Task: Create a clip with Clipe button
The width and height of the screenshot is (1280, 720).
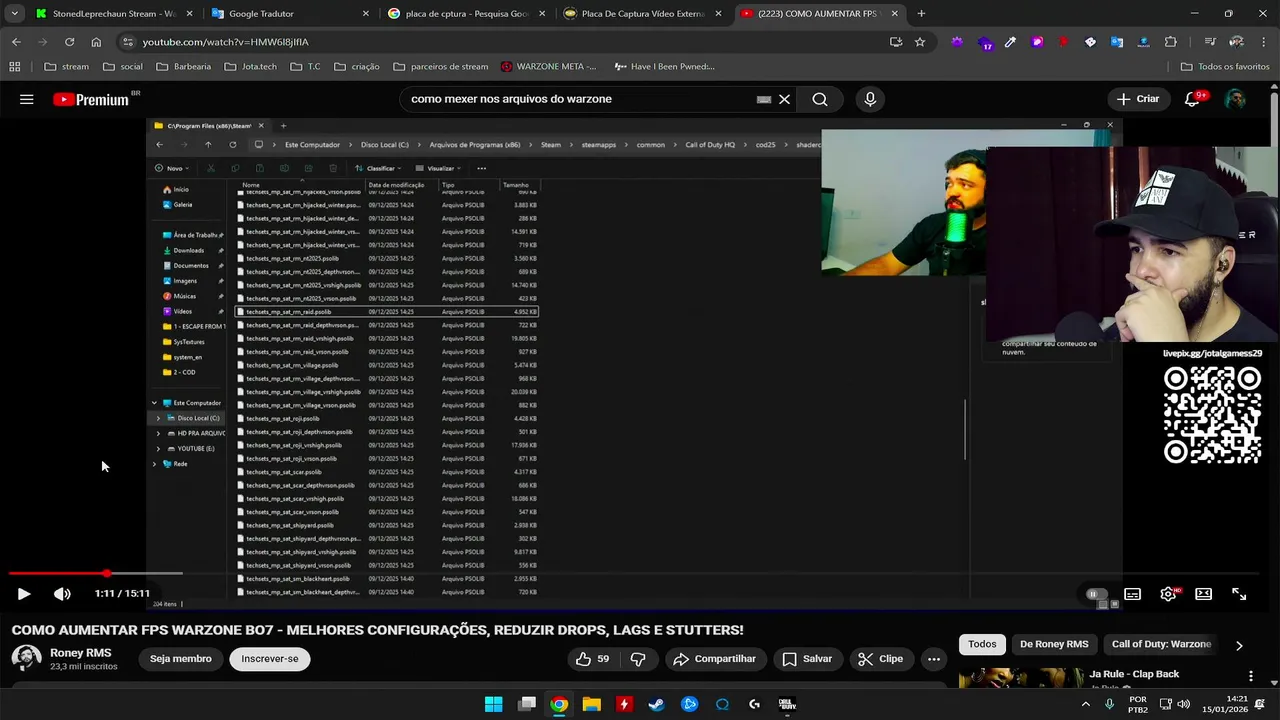Action: click(881, 659)
